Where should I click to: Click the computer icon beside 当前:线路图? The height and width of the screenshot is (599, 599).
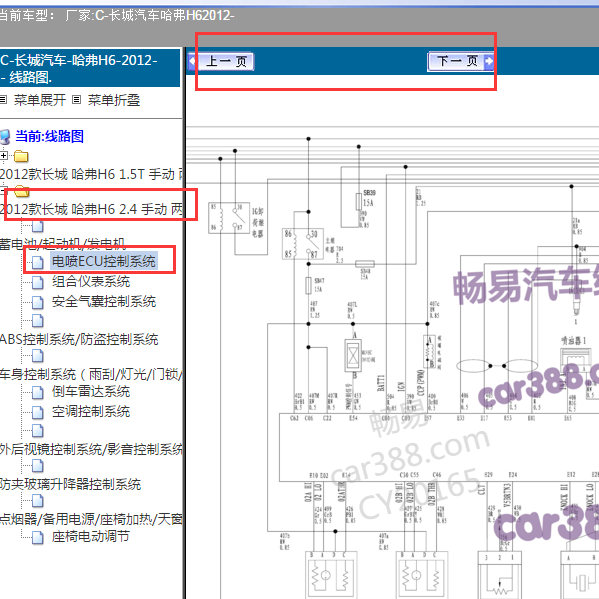pyautogui.click(x=5, y=137)
